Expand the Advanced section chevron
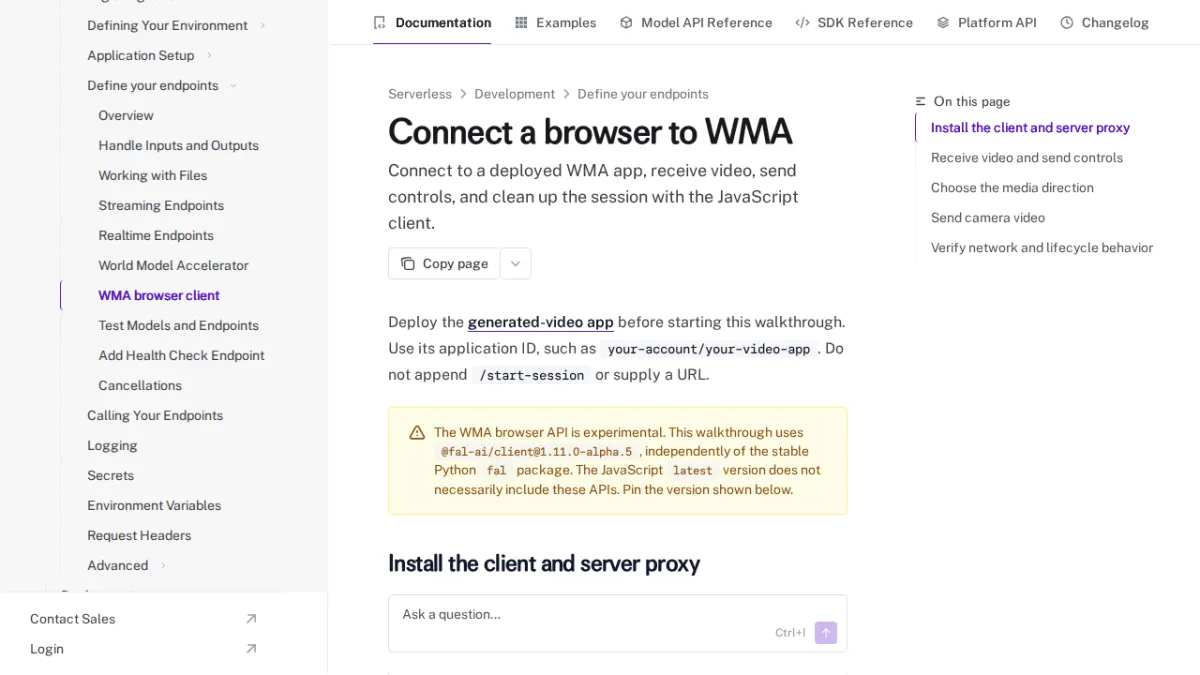The height and width of the screenshot is (675, 1200). [x=163, y=565]
